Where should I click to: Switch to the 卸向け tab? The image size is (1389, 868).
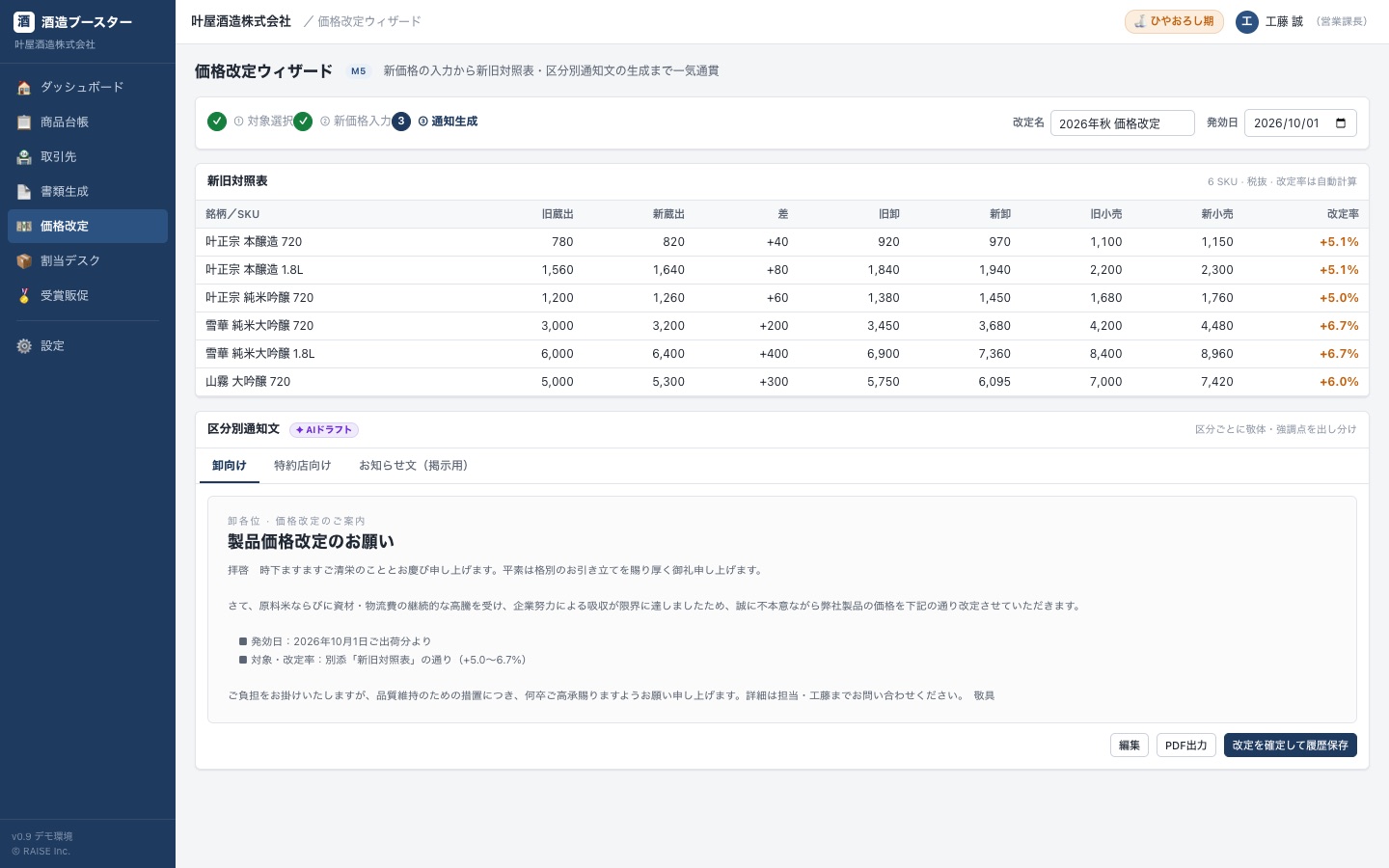230,466
